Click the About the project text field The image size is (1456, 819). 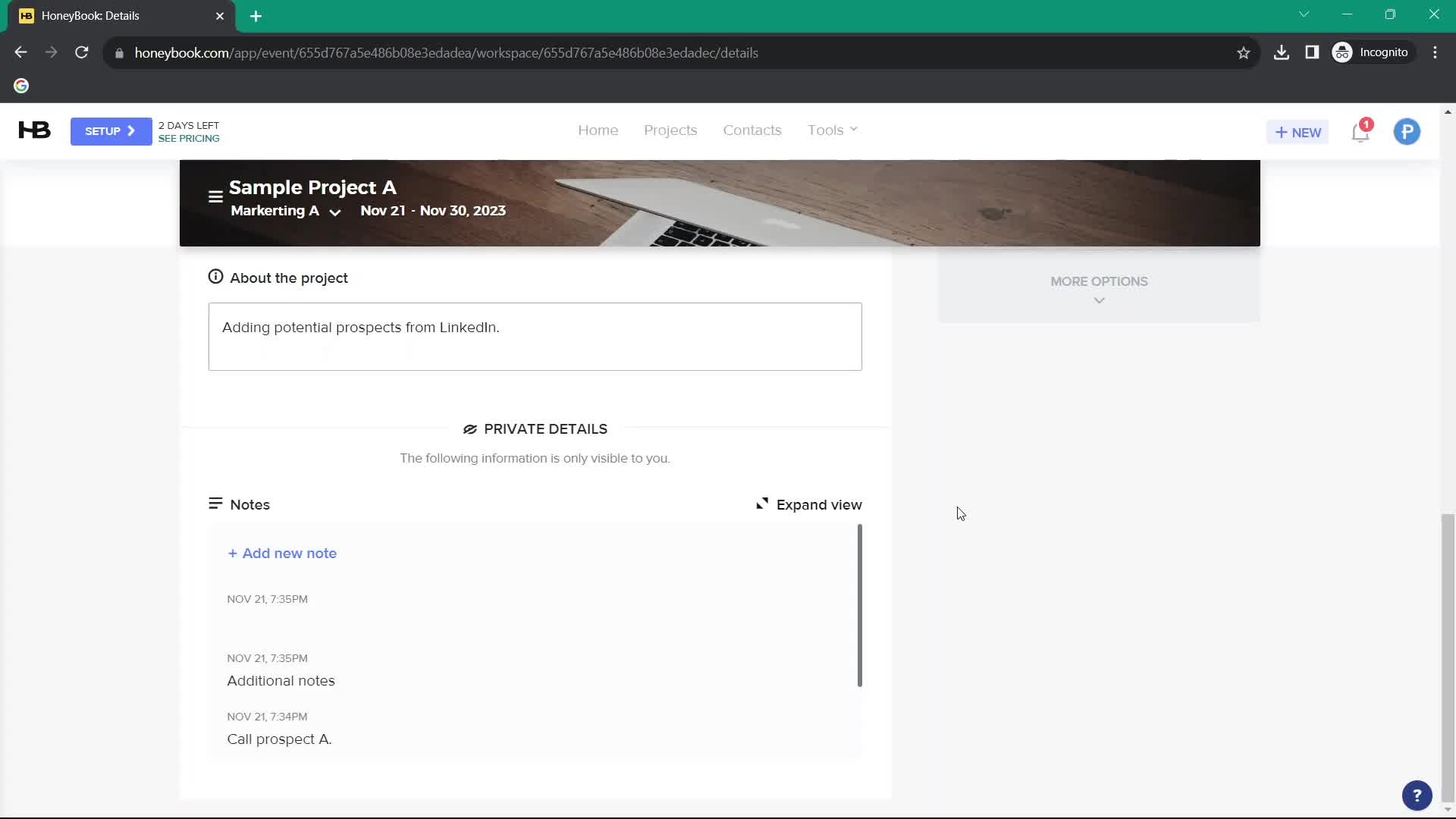[535, 337]
